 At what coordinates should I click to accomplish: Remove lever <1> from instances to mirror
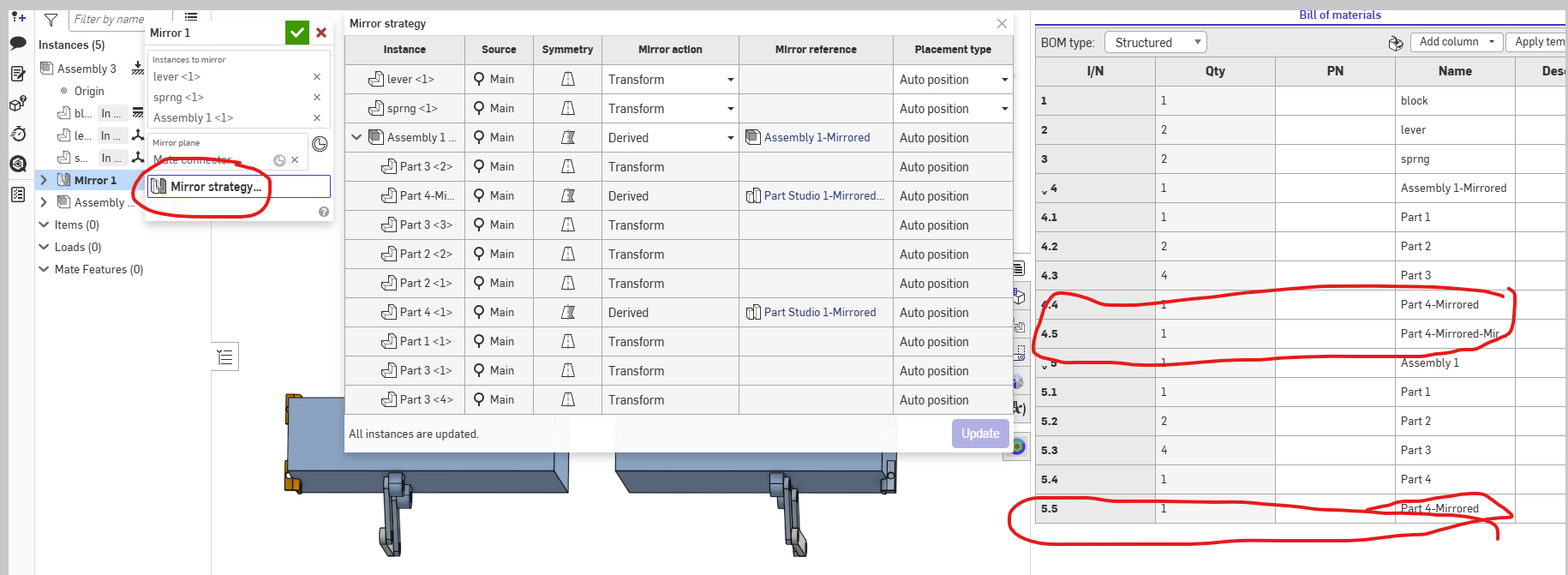[x=317, y=77]
